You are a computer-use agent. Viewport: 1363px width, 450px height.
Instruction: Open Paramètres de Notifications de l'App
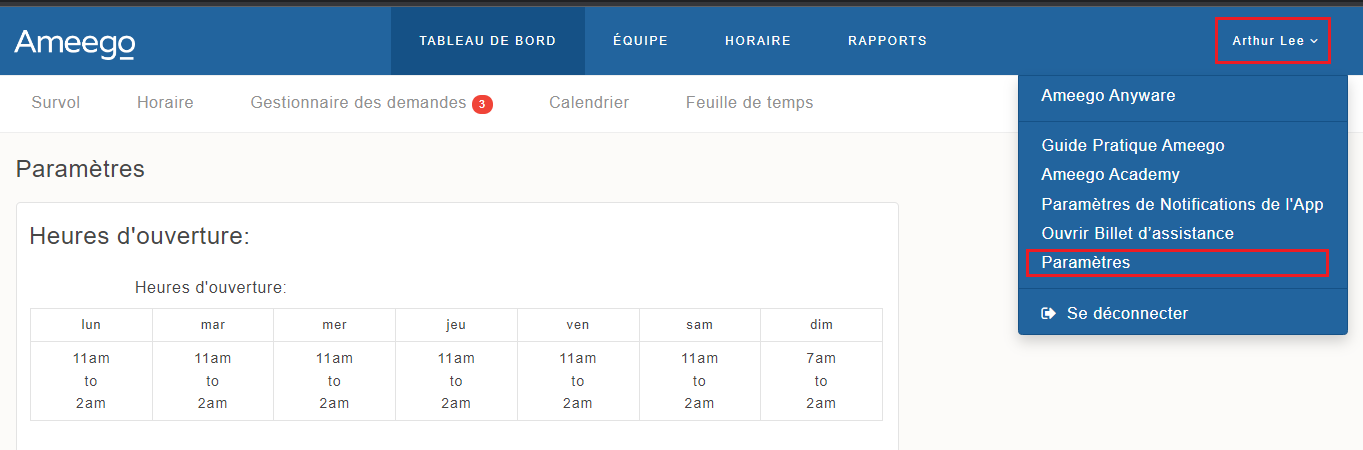1182,204
